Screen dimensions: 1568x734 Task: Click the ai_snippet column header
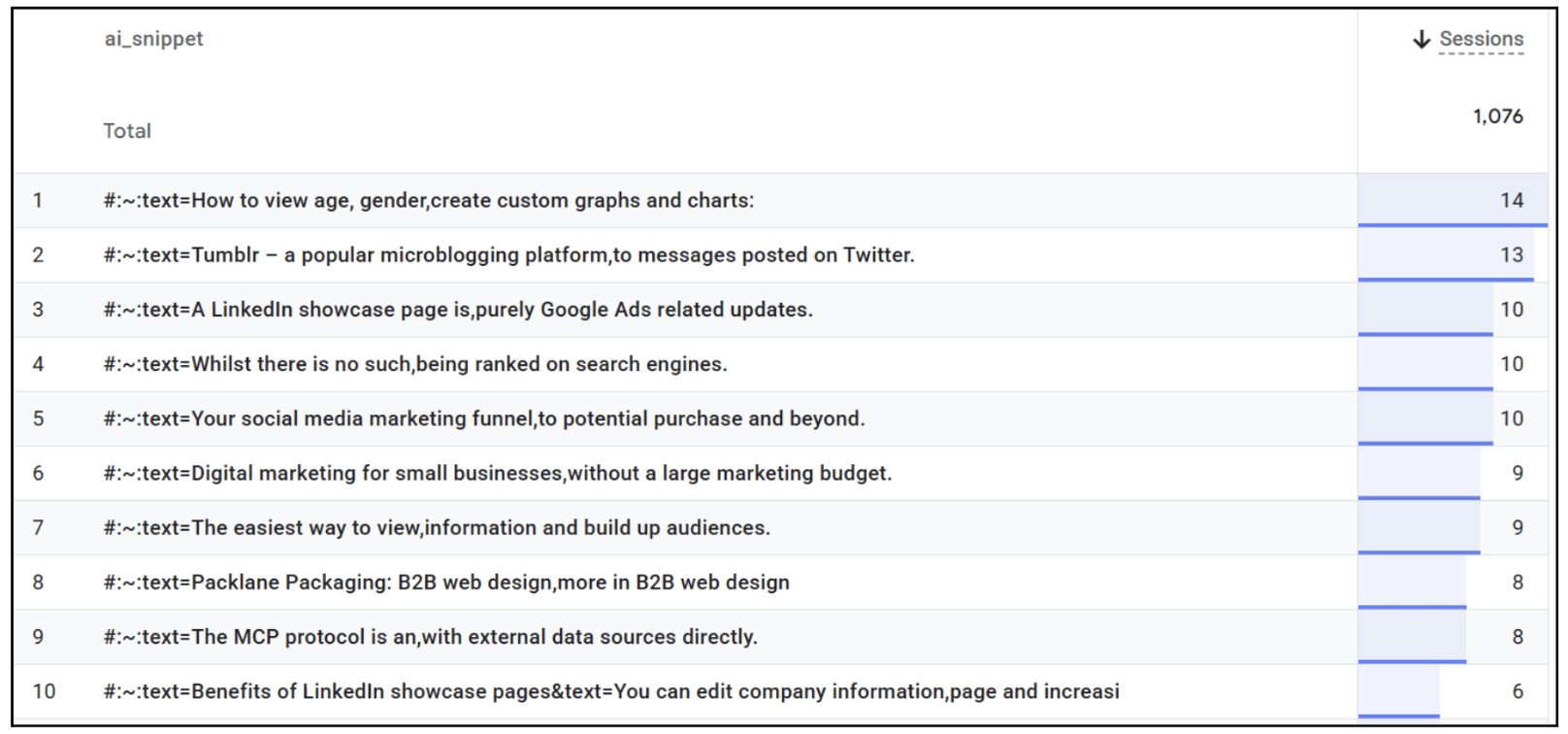(154, 39)
